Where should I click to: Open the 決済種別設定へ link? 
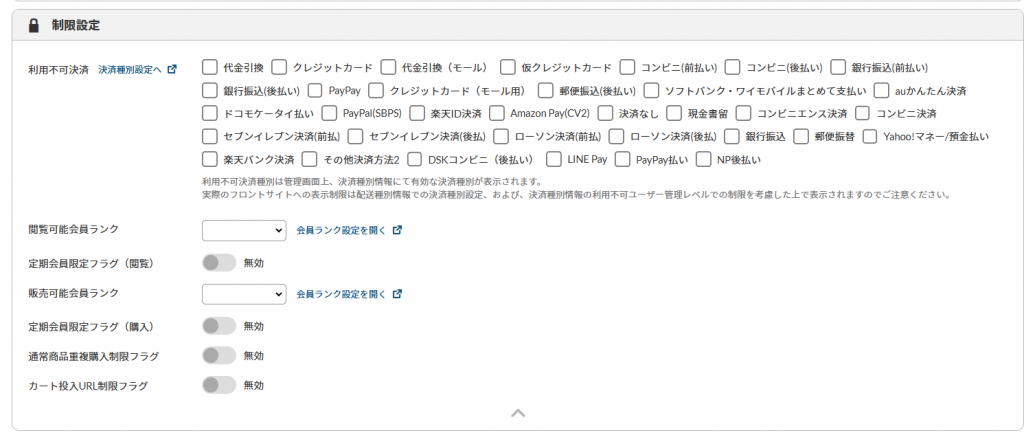point(129,69)
